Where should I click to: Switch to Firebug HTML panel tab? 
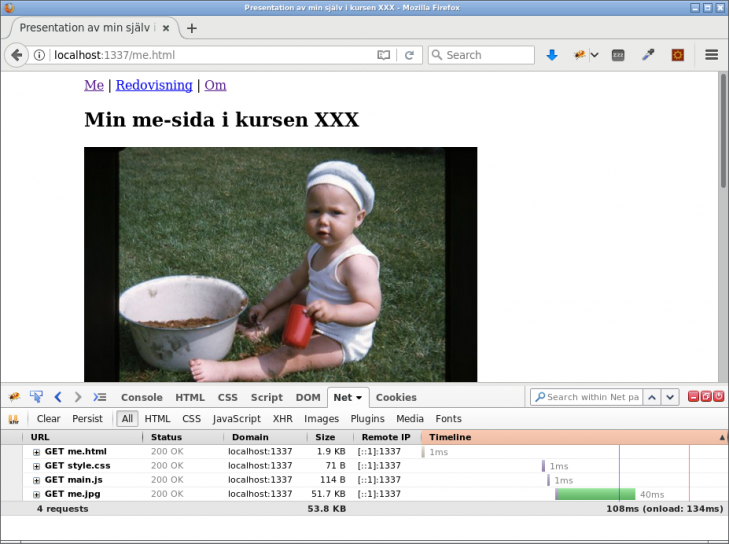tap(190, 398)
